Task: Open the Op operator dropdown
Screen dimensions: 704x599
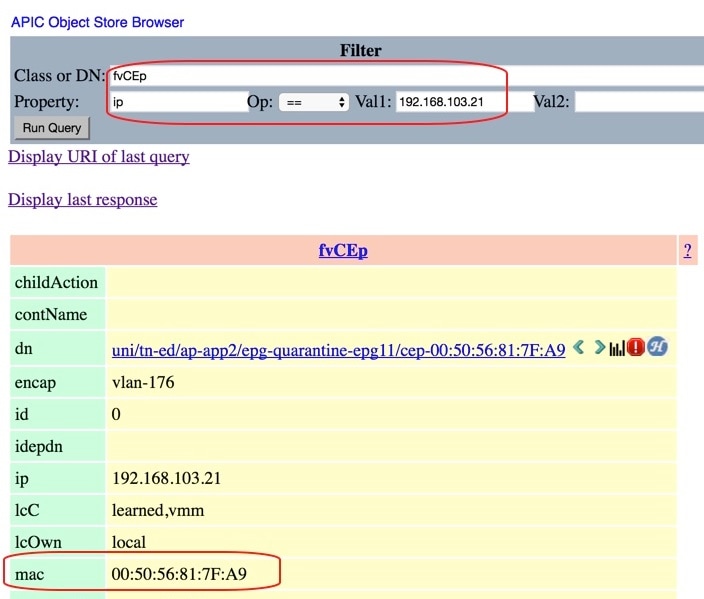Action: pyautogui.click(x=314, y=102)
